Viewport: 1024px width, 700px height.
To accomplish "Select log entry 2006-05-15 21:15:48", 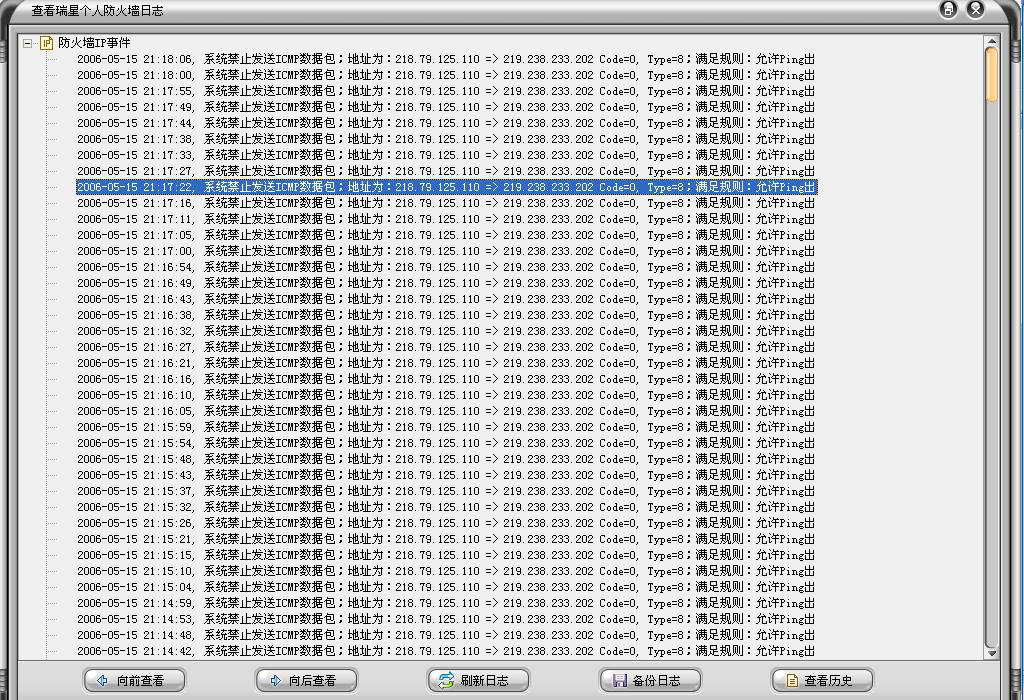I will tap(447, 459).
